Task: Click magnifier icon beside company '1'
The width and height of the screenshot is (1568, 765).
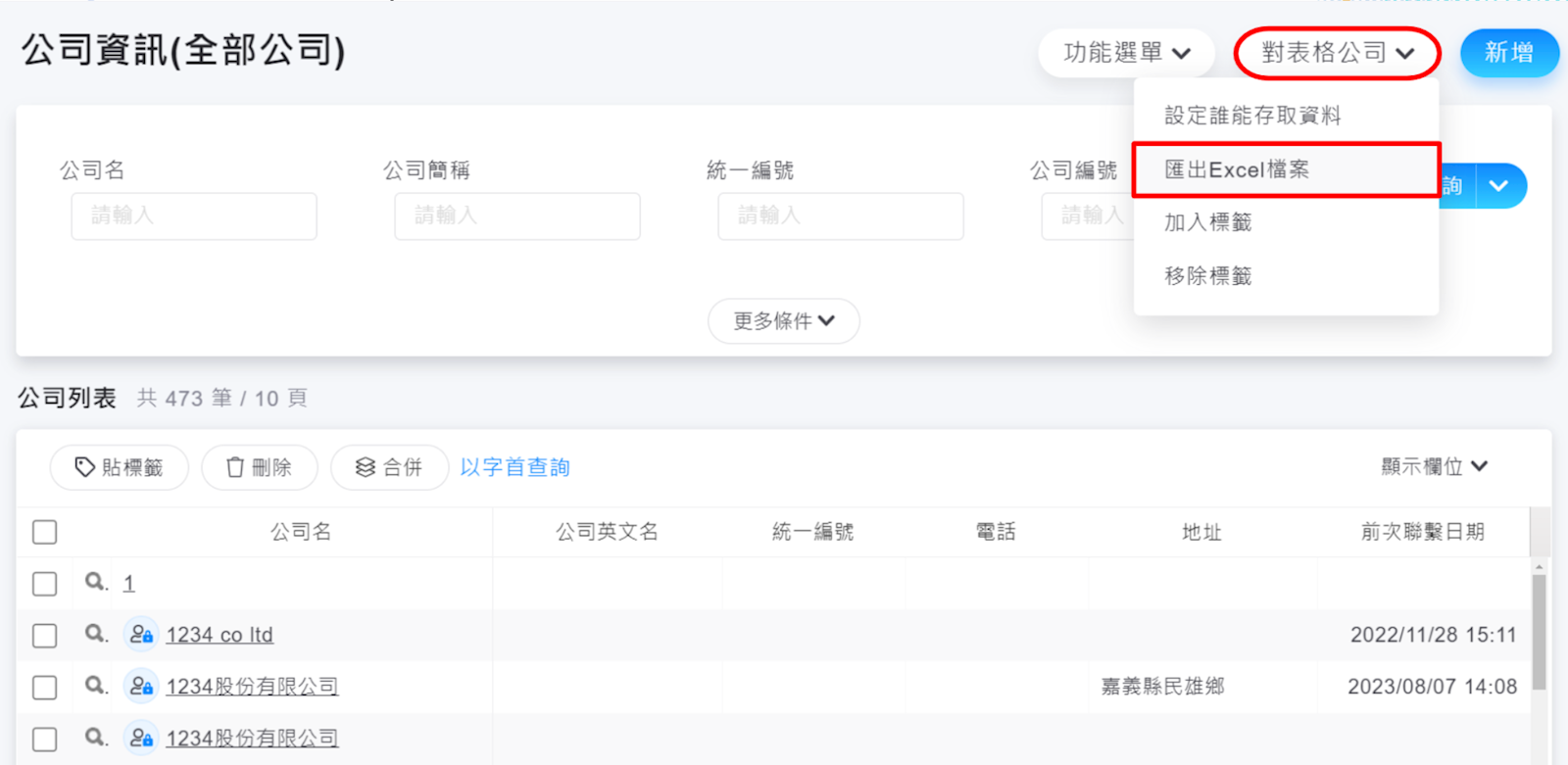Action: [95, 582]
